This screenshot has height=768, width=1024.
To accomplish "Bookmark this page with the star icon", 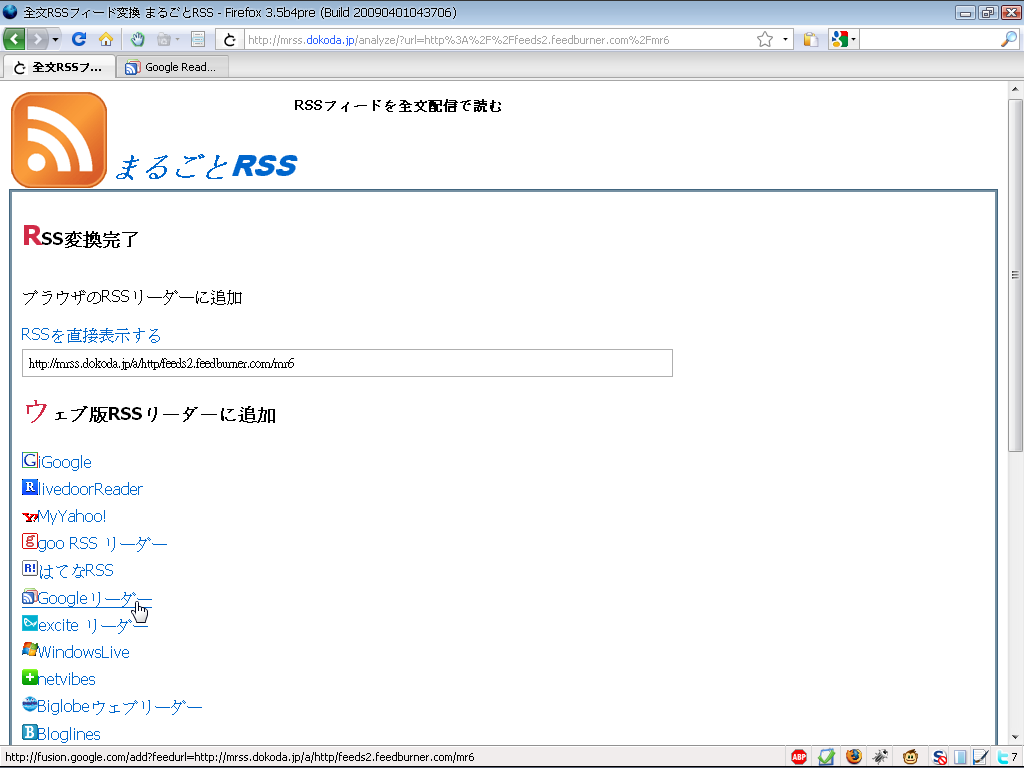I will (x=765, y=40).
